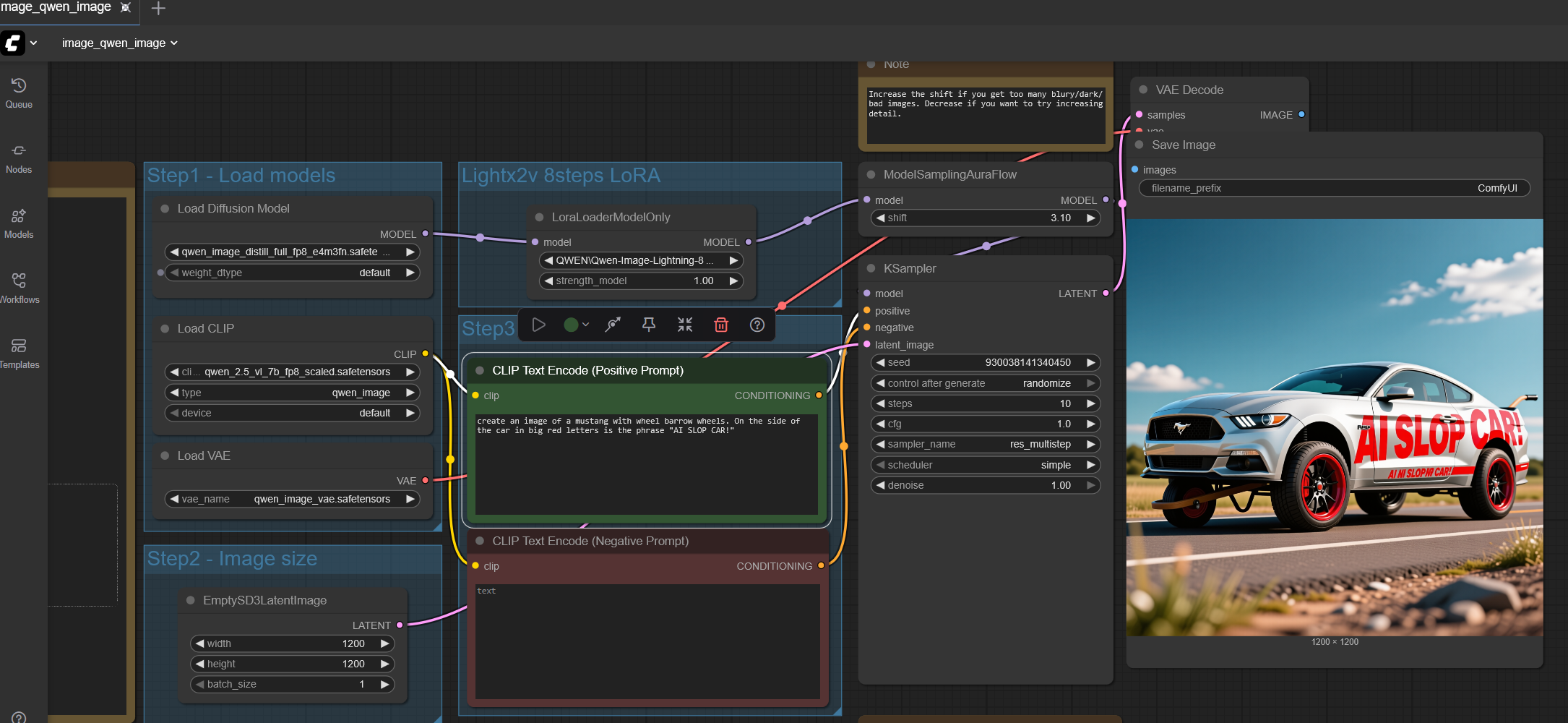Delete selected node with trash icon
Viewport: 1568px width, 723px height.
721,325
